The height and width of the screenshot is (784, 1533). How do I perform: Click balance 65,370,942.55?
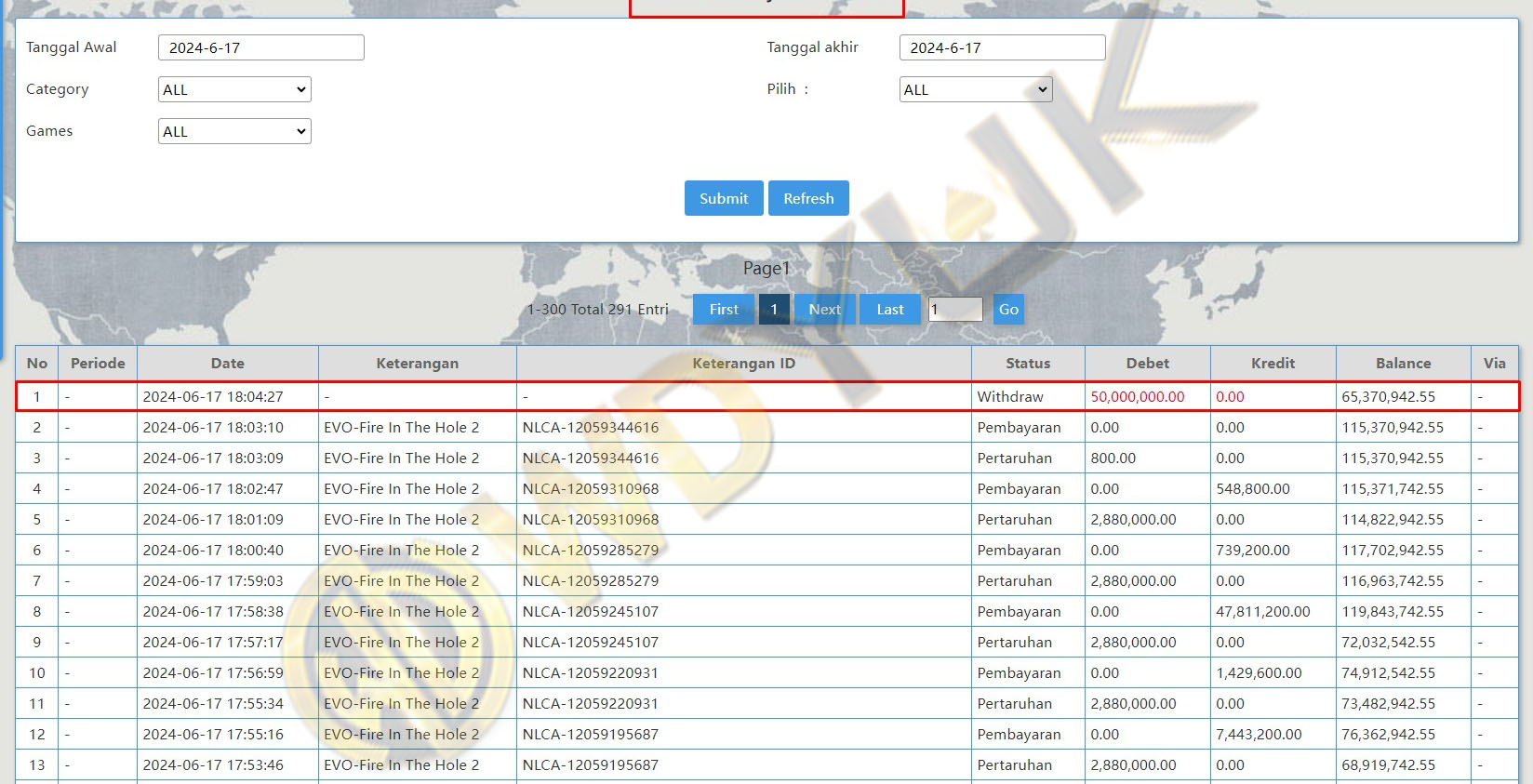tap(1388, 396)
